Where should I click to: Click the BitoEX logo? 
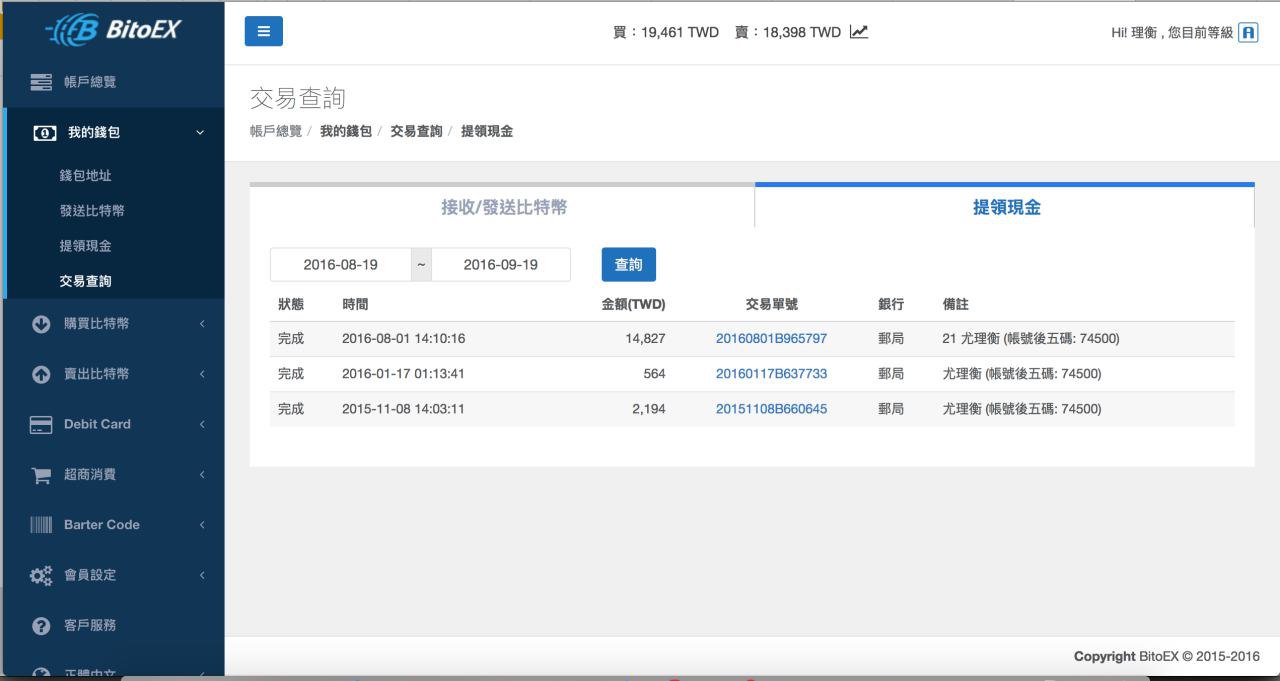(x=113, y=30)
